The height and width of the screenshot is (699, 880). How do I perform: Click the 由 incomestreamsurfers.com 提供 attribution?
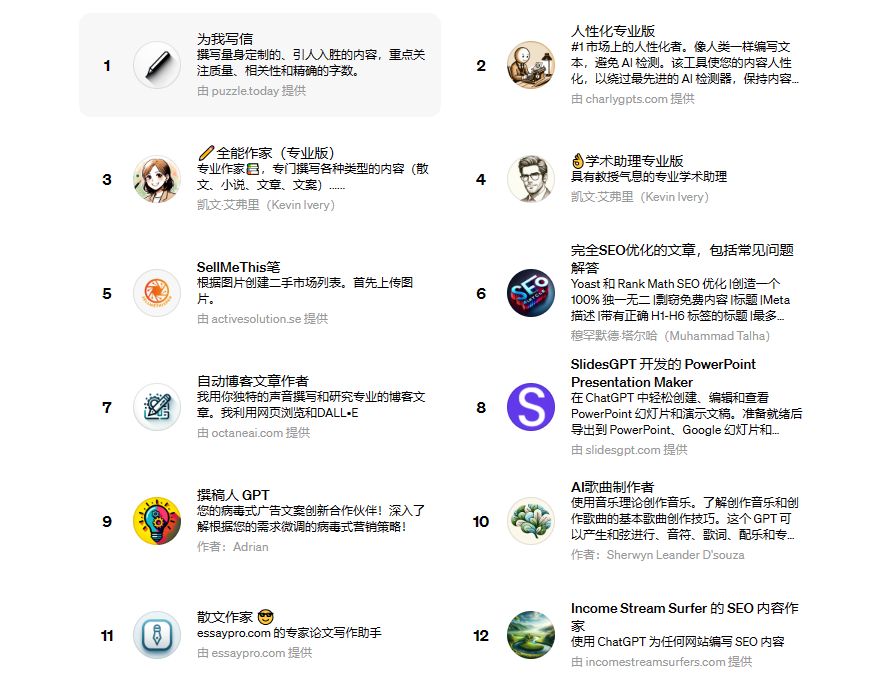(x=662, y=662)
